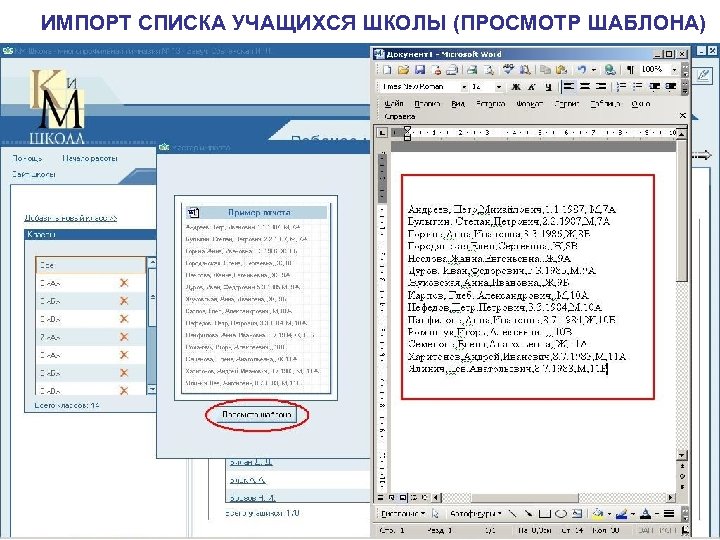Apply the blue line color brush
Screen dimensions: 720x540
pos(622,514)
